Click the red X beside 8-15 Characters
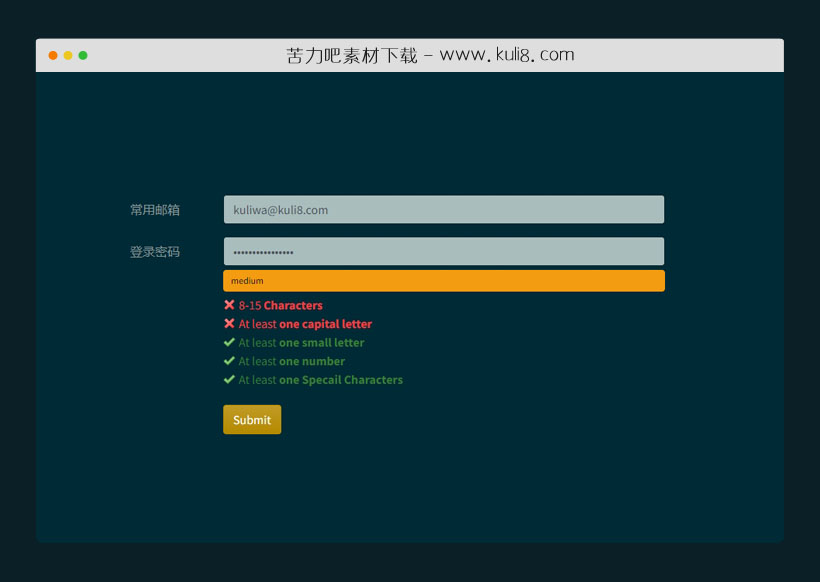Screen dimensions: 820x582 point(229,305)
